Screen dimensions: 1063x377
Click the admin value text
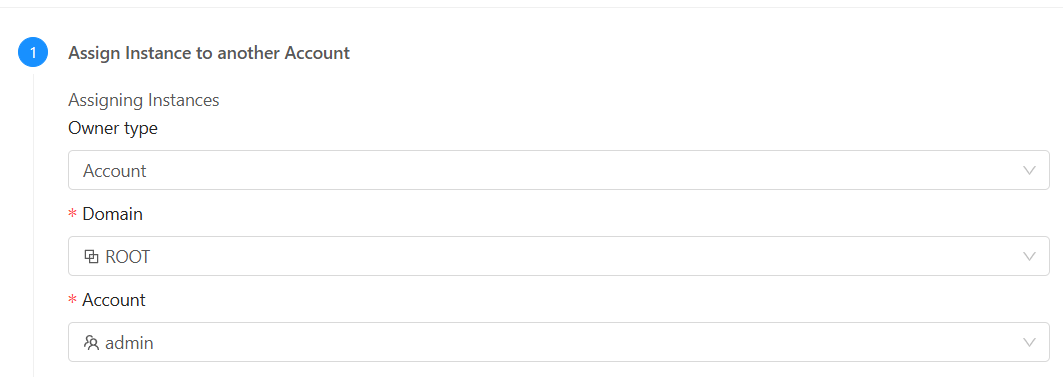pyautogui.click(x=129, y=343)
